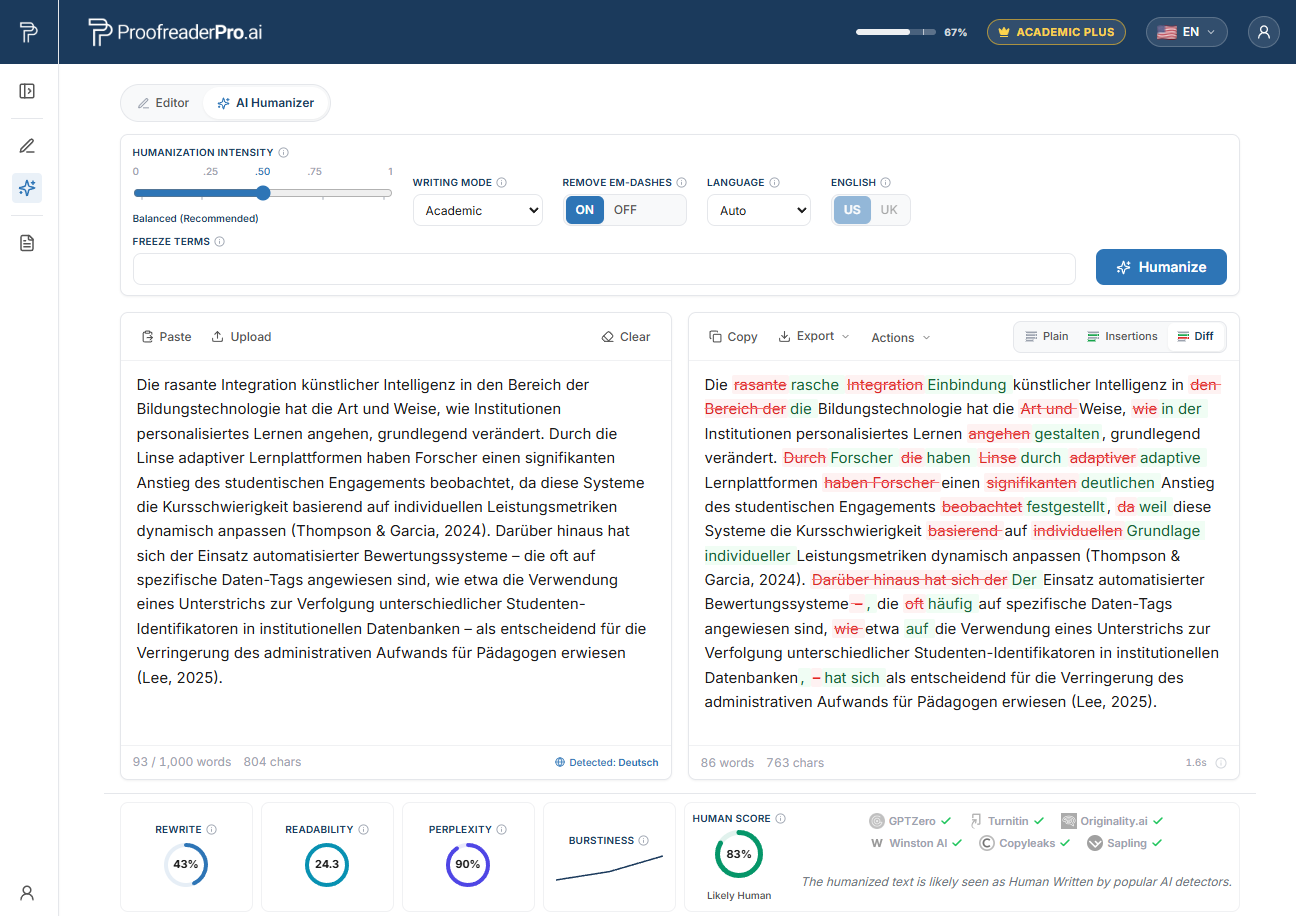The width and height of the screenshot is (1296, 916).
Task: Select US English variant
Action: [852, 210]
